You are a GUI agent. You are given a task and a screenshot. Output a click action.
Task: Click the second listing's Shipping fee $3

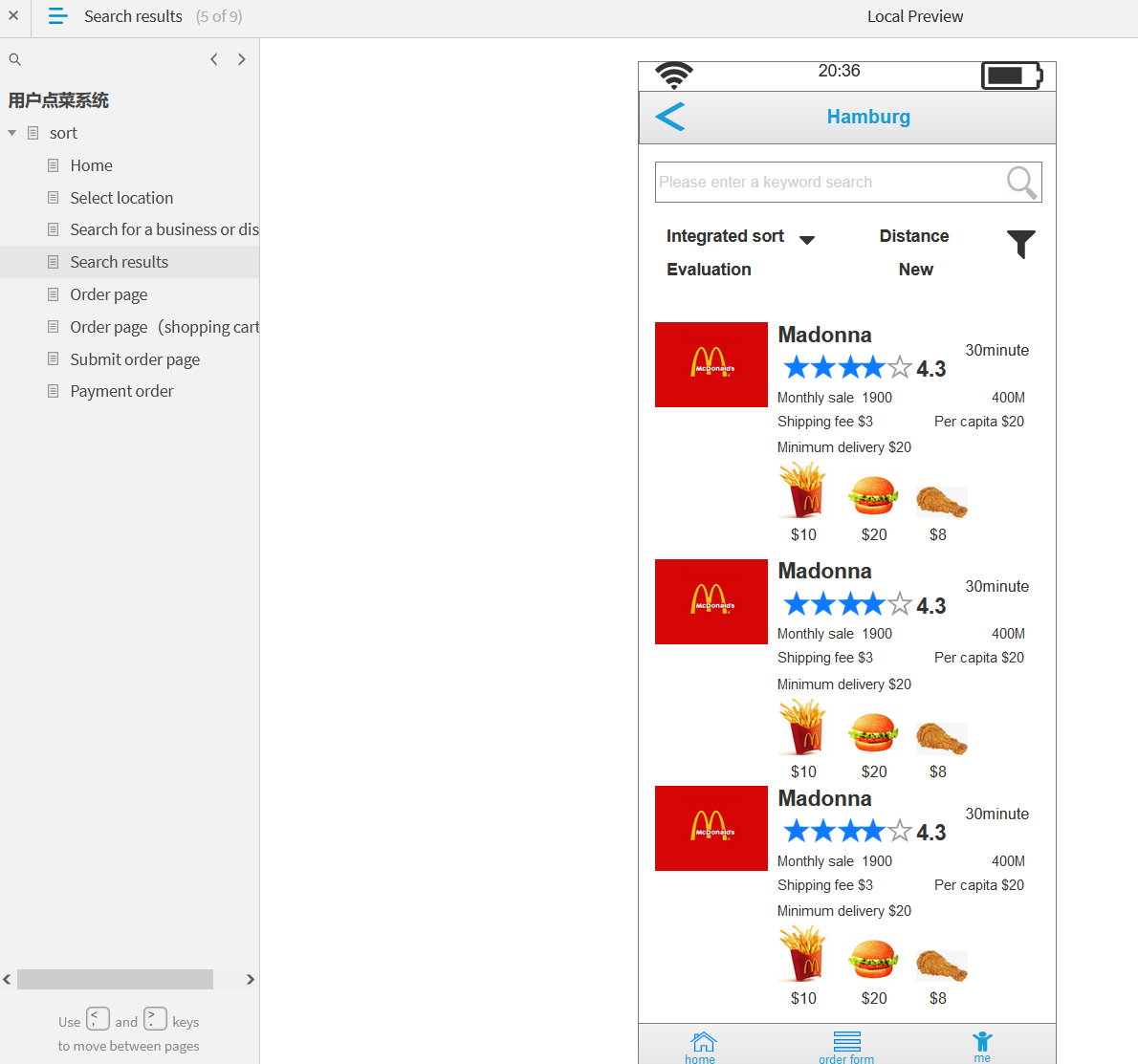tap(825, 658)
